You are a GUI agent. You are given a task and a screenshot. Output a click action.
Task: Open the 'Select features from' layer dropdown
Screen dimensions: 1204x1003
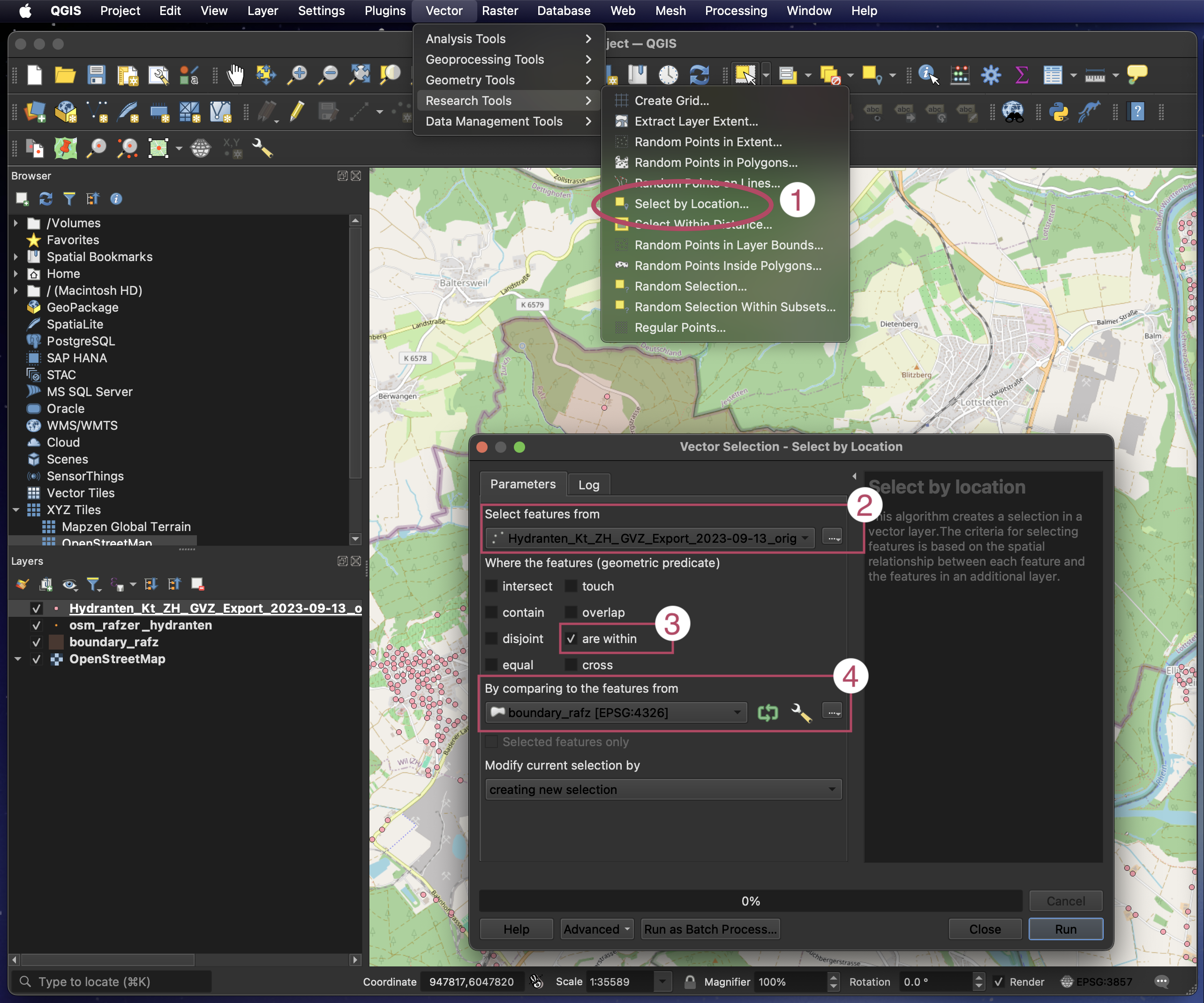(649, 538)
